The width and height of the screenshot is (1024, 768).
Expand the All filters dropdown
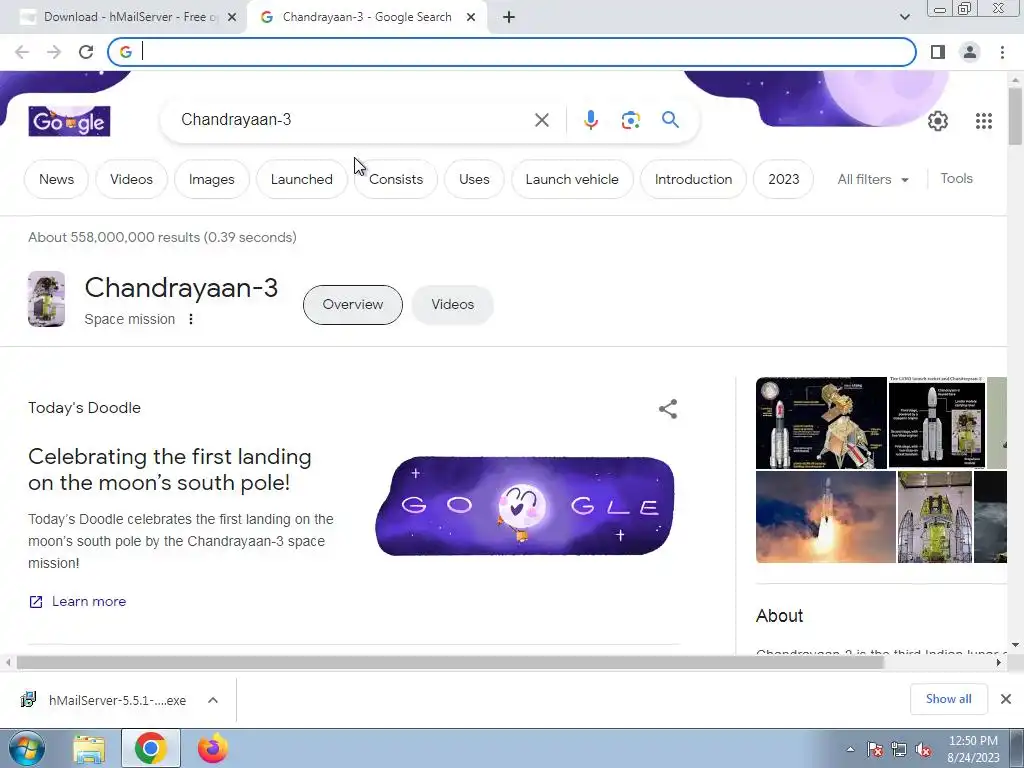[873, 179]
